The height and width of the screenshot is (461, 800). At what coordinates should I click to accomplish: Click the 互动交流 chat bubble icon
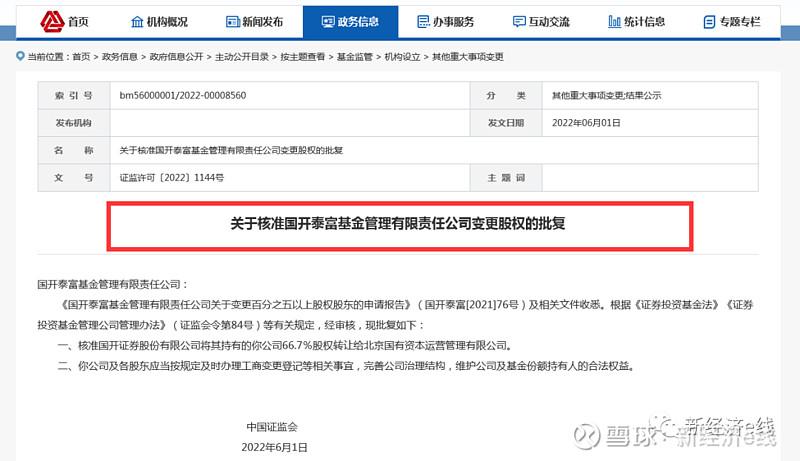click(519, 21)
